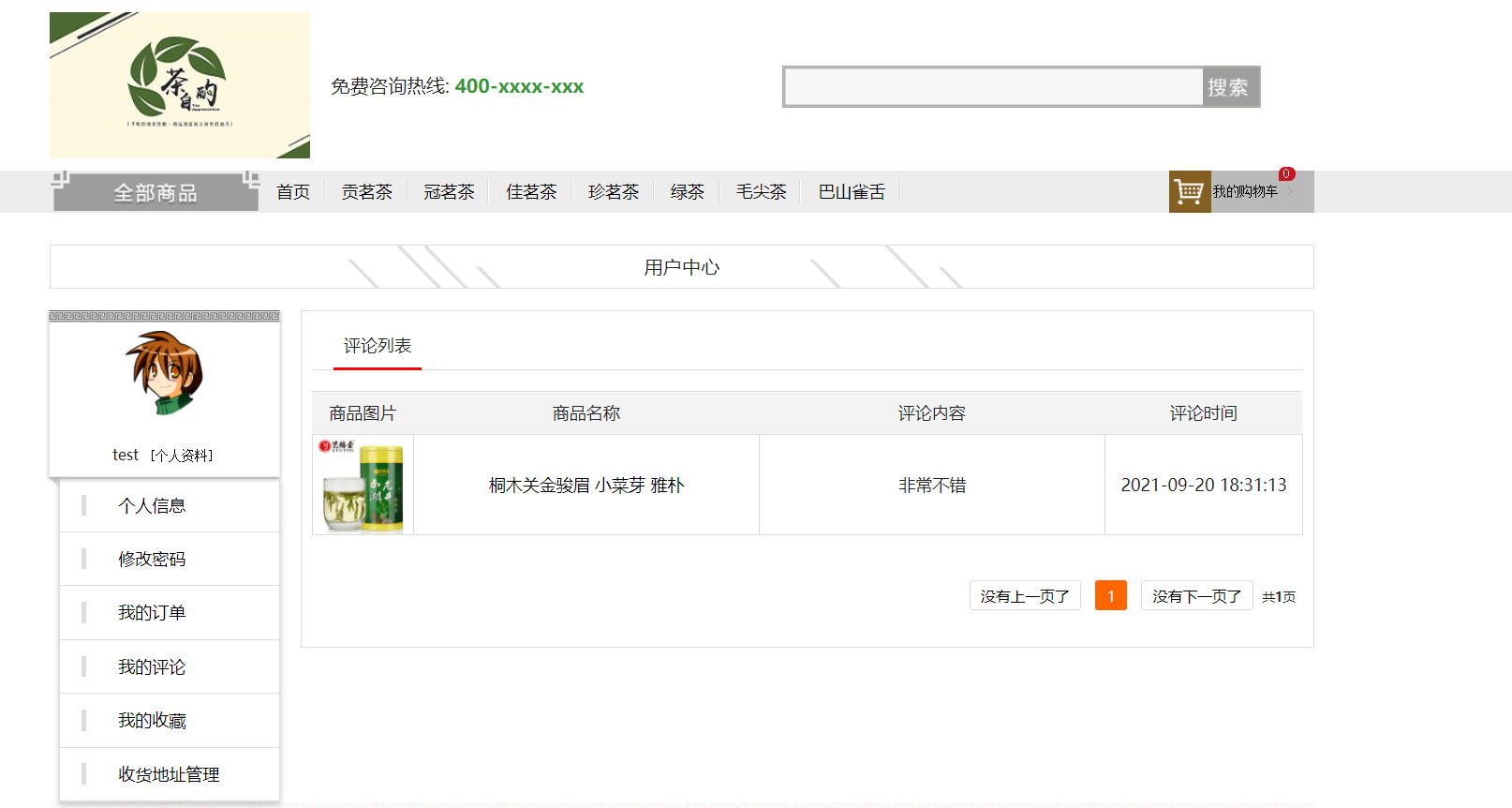Open the 巴山雀舌 category
This screenshot has height=808, width=1512.
tap(852, 192)
